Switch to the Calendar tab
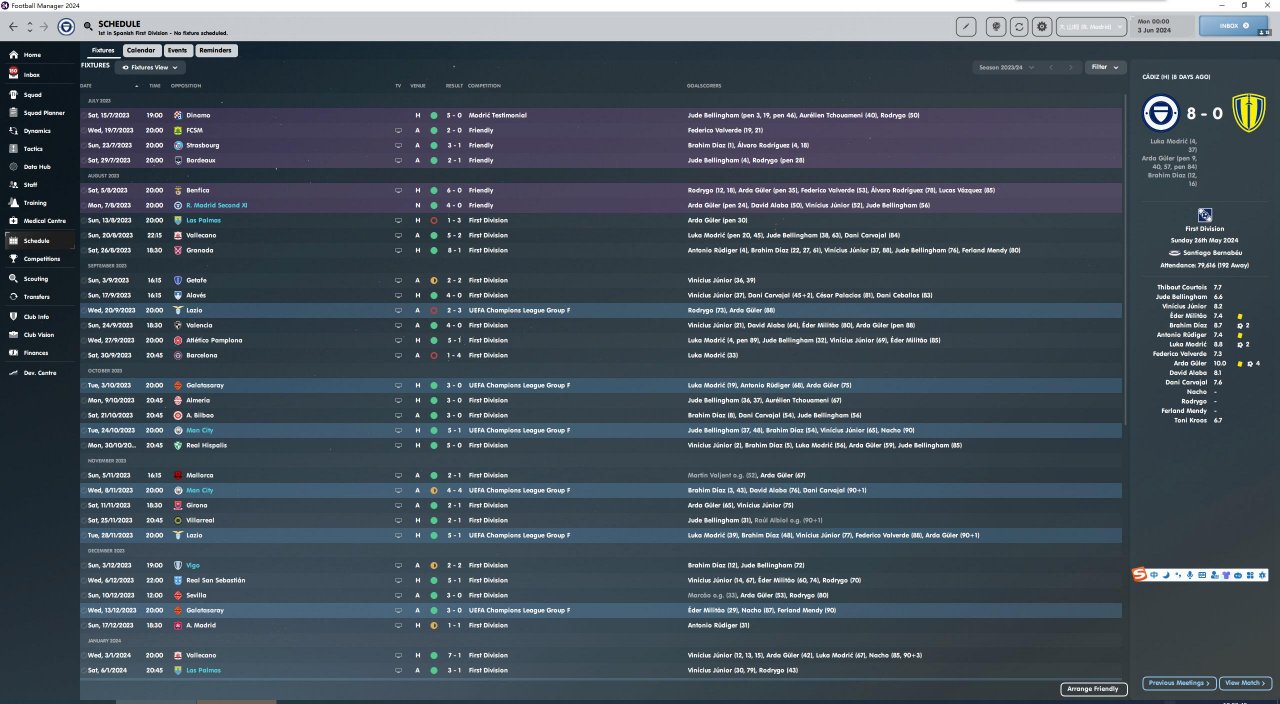The height and width of the screenshot is (704, 1280). pyautogui.click(x=141, y=50)
